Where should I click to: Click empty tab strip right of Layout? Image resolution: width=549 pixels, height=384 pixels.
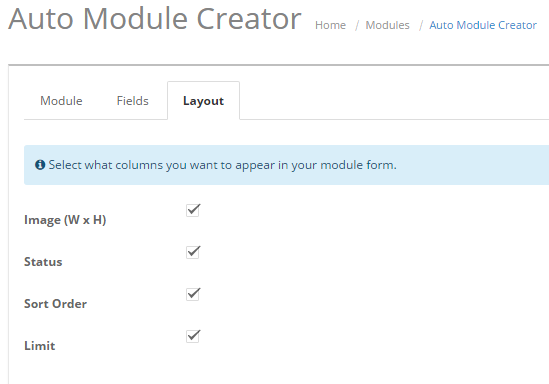click(394, 101)
